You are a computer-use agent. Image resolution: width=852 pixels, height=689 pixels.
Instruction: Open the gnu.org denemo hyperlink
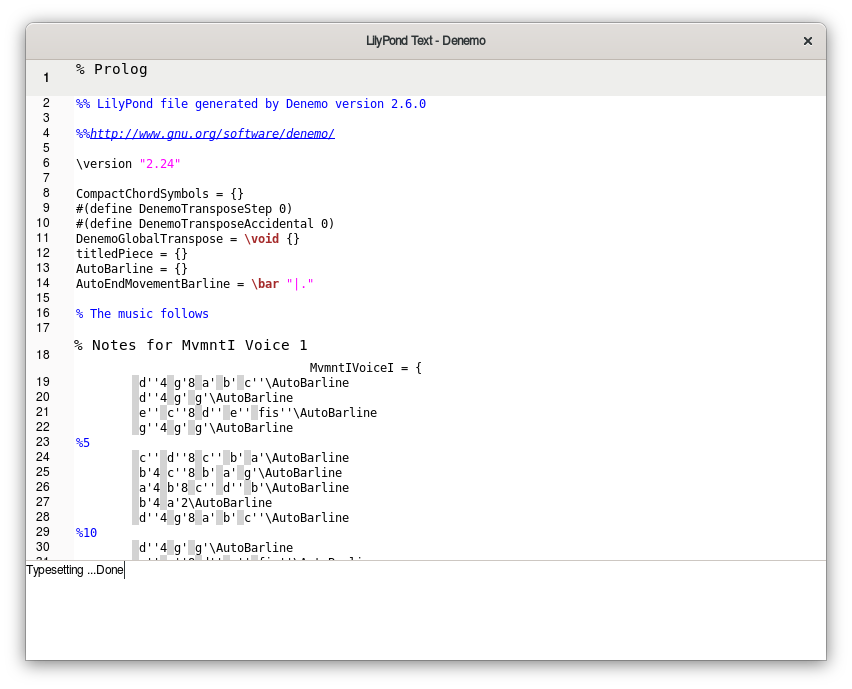[x=212, y=133]
